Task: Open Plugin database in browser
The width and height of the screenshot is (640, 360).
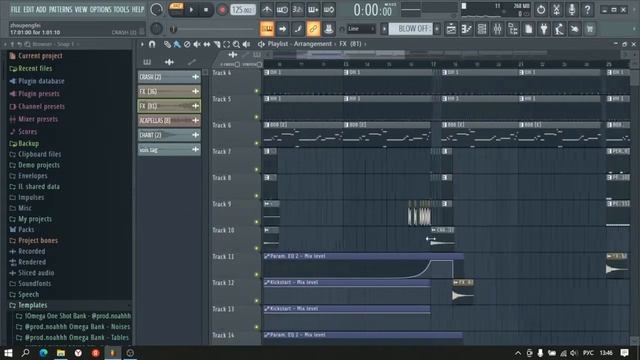Action: point(41,81)
